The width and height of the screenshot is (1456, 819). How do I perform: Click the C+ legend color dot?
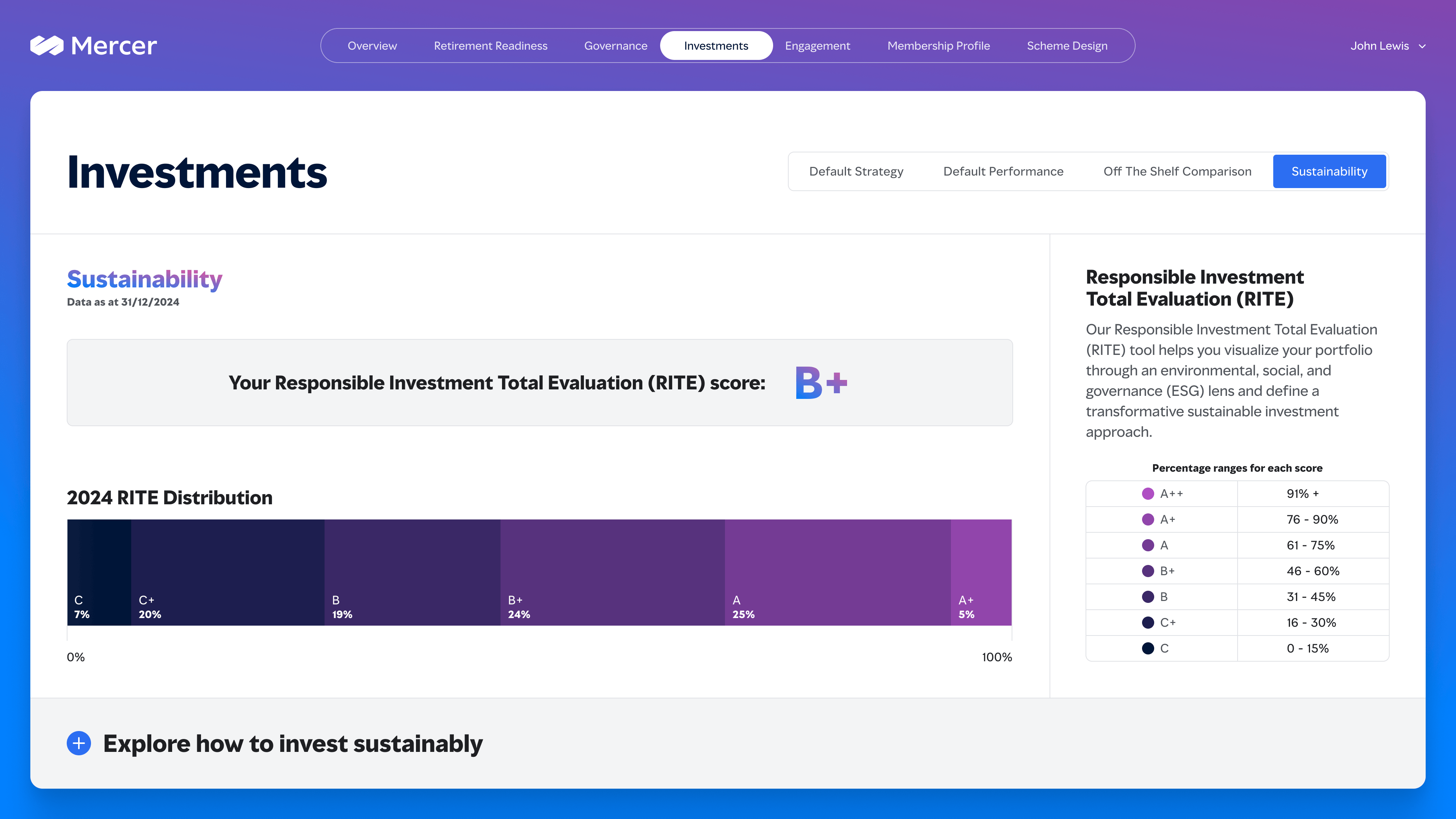click(x=1148, y=622)
